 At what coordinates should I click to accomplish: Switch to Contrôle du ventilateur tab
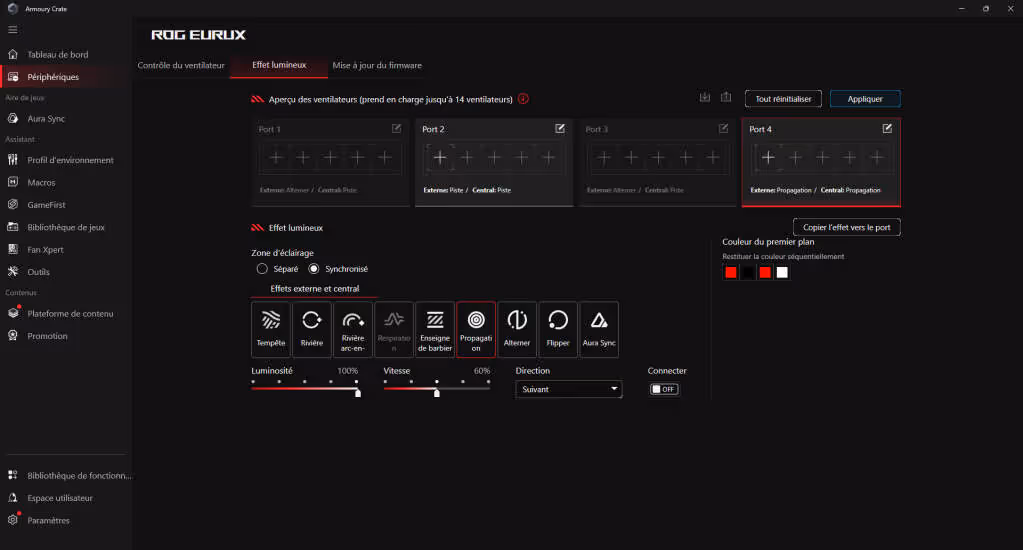click(x=181, y=65)
